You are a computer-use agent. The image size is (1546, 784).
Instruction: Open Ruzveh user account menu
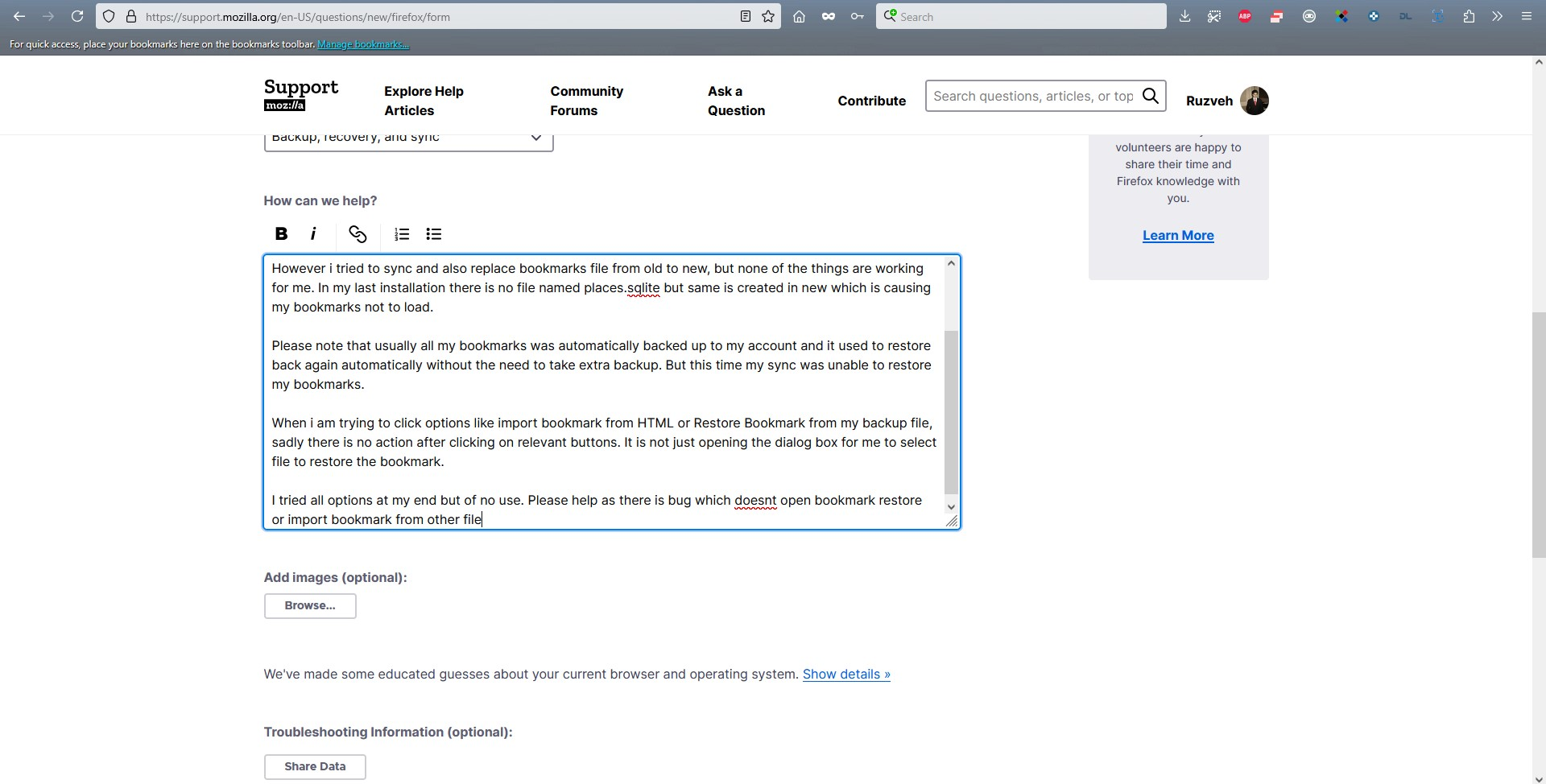(x=1209, y=101)
